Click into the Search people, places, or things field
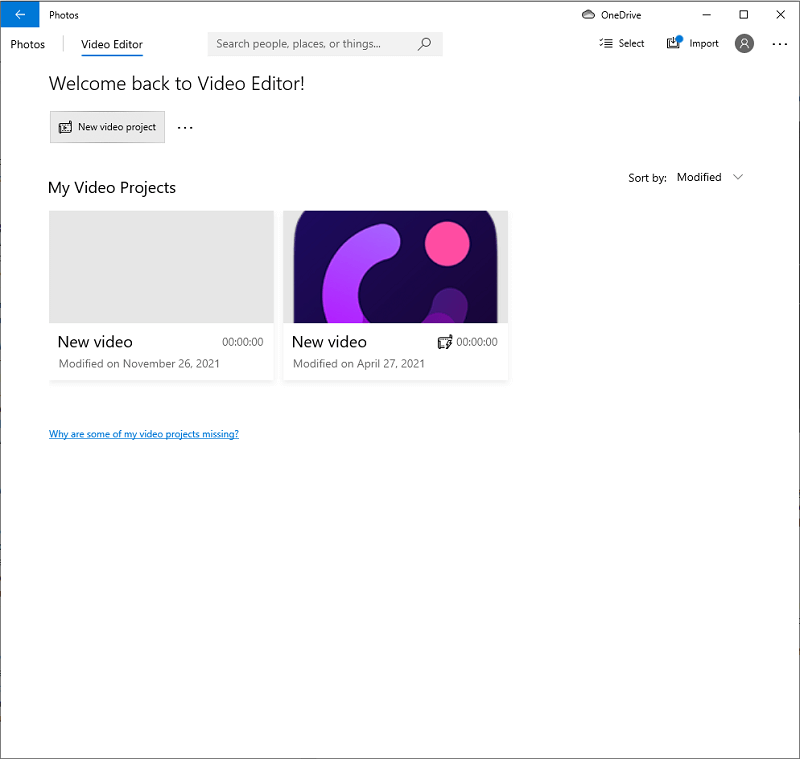Viewport: 800px width, 759px height. pos(325,44)
